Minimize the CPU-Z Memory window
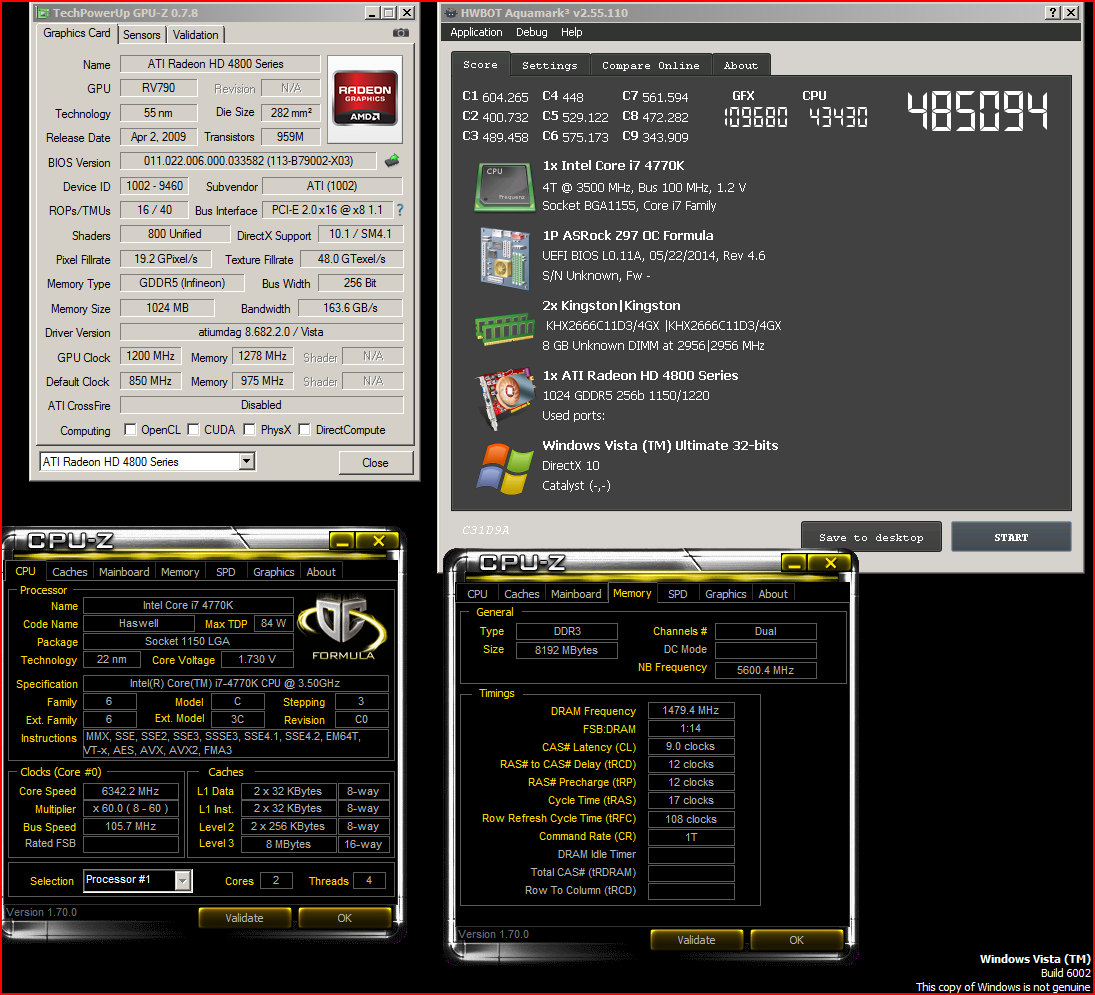This screenshot has width=1095, height=995. click(x=794, y=562)
